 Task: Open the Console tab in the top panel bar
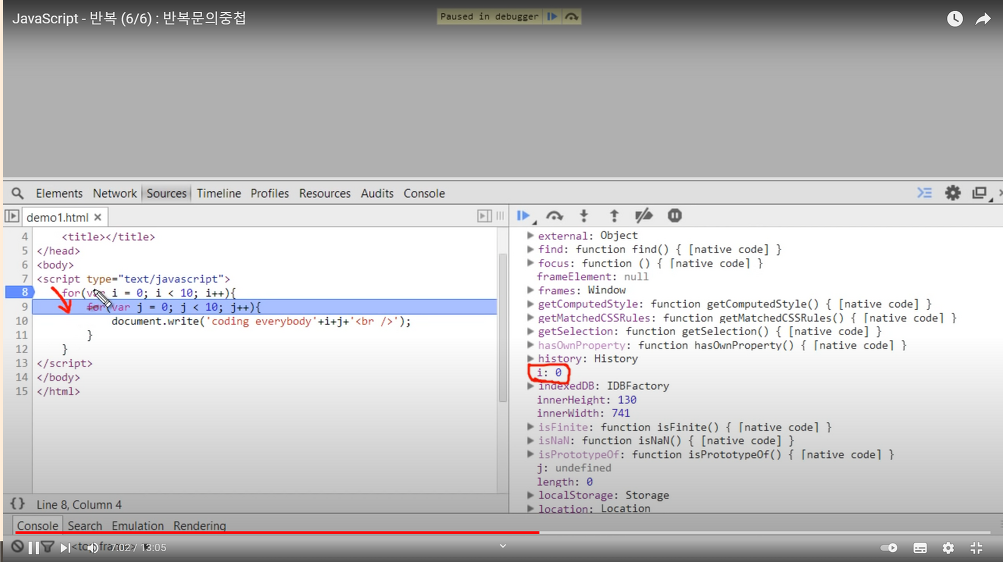pyautogui.click(x=423, y=193)
